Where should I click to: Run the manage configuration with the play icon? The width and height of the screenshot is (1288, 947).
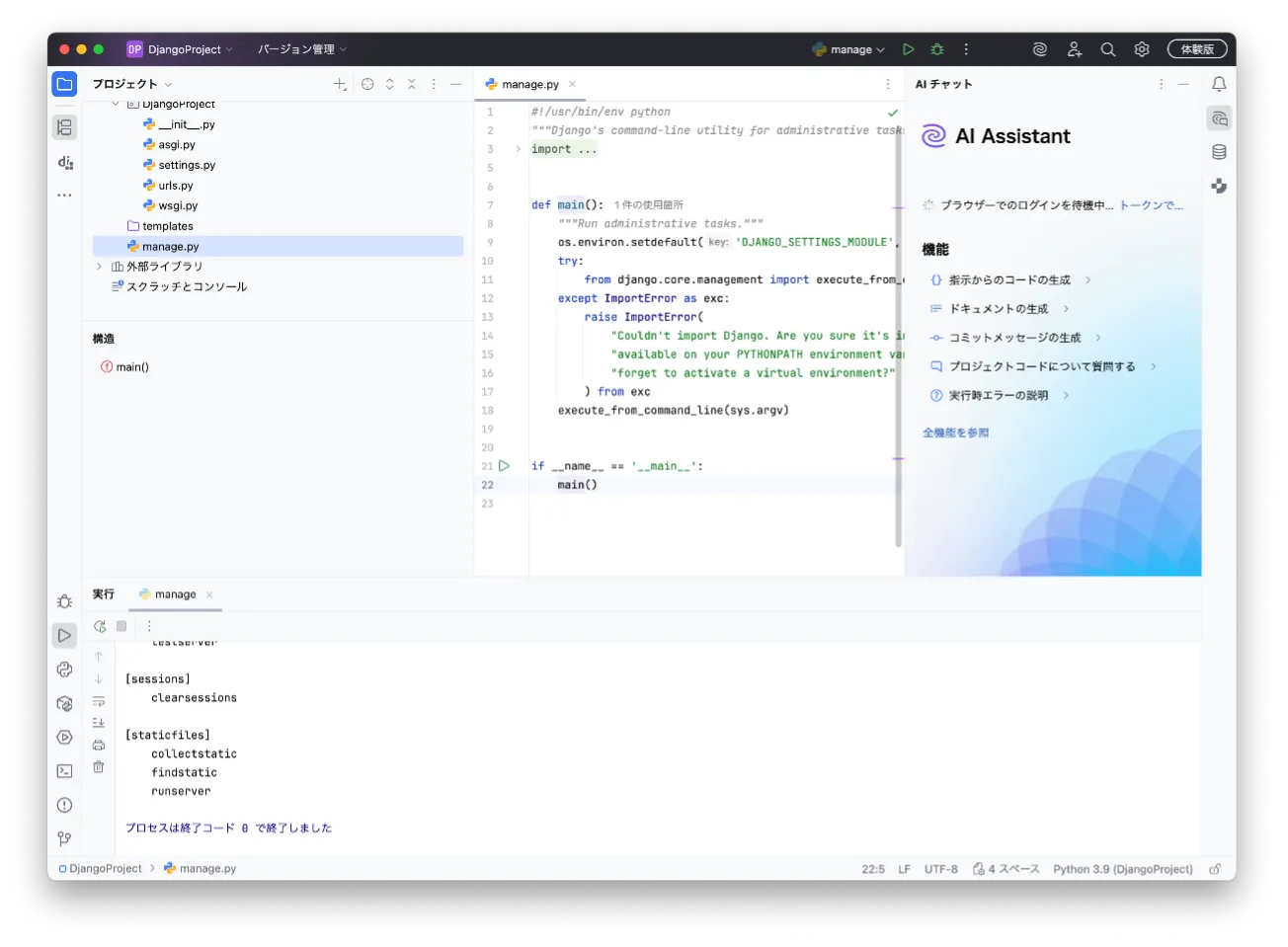pos(909,49)
